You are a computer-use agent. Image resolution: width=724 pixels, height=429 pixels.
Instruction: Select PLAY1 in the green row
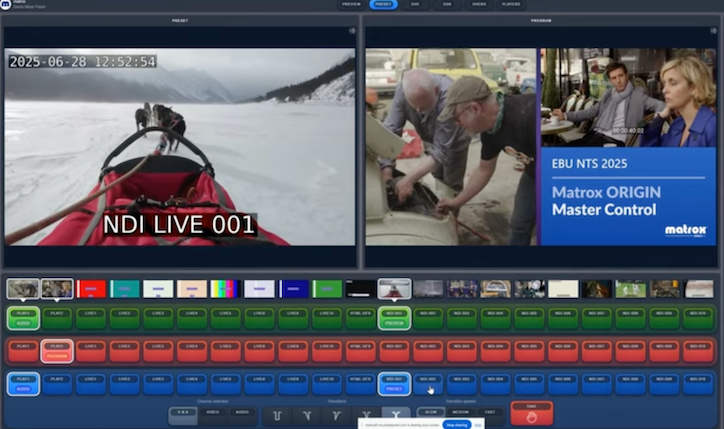(23, 318)
